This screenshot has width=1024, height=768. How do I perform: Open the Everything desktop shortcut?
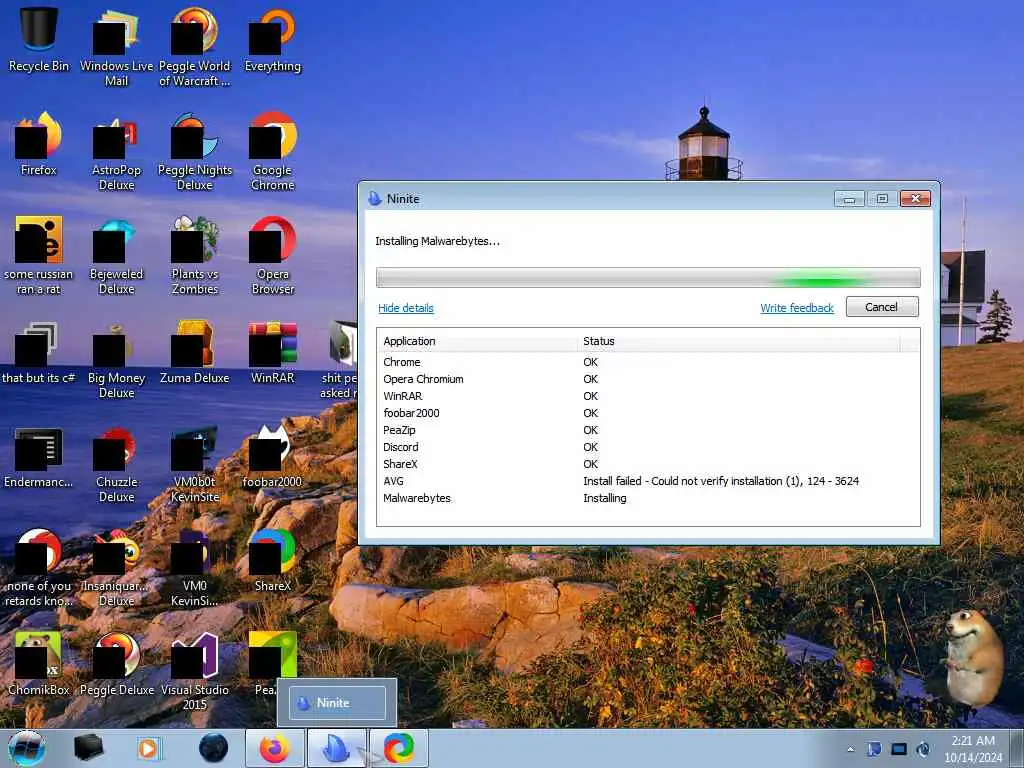coord(272,39)
